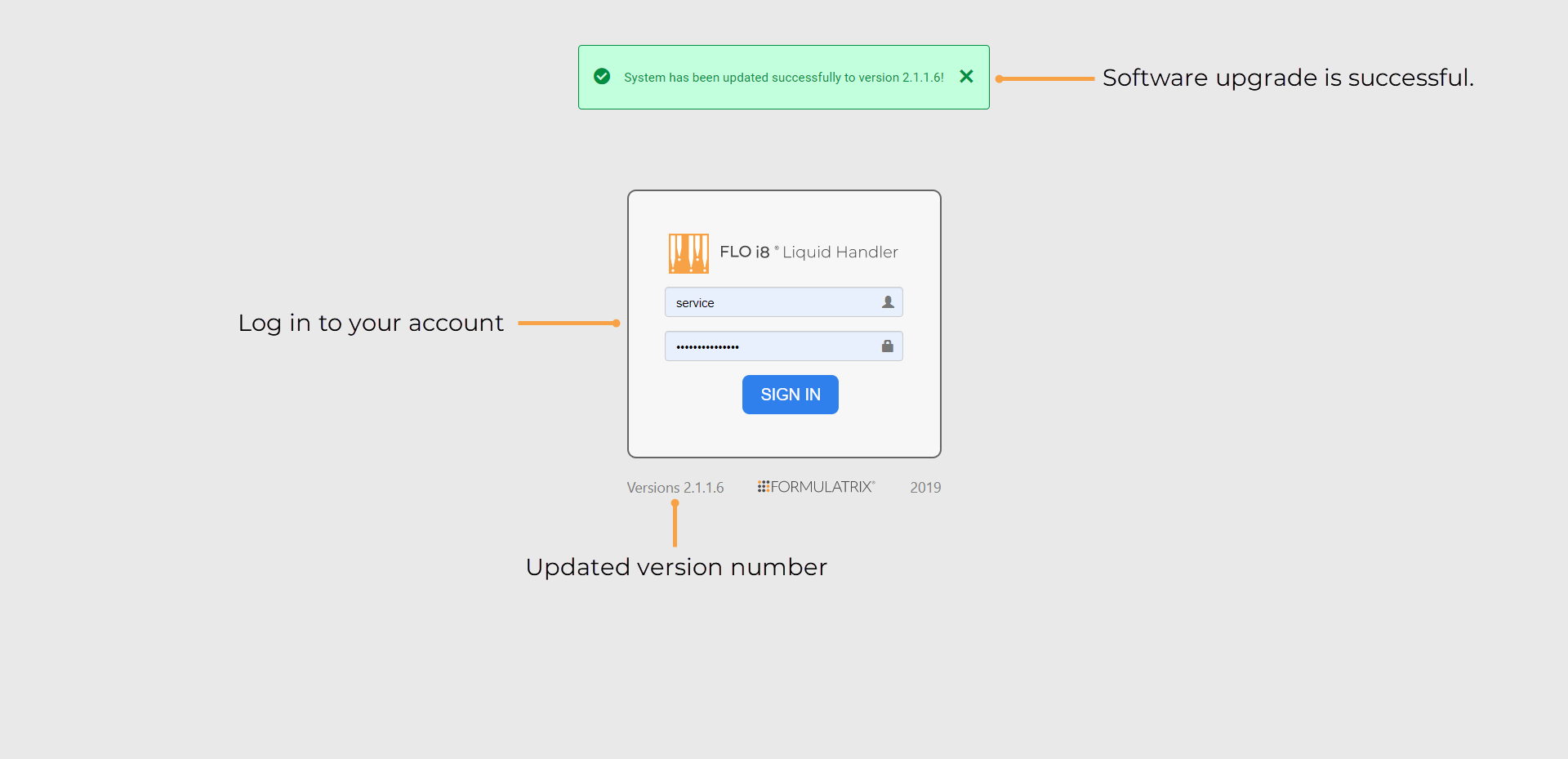This screenshot has height=759, width=1568.
Task: Click the 'System has been updated successfully' message
Action: point(783,78)
